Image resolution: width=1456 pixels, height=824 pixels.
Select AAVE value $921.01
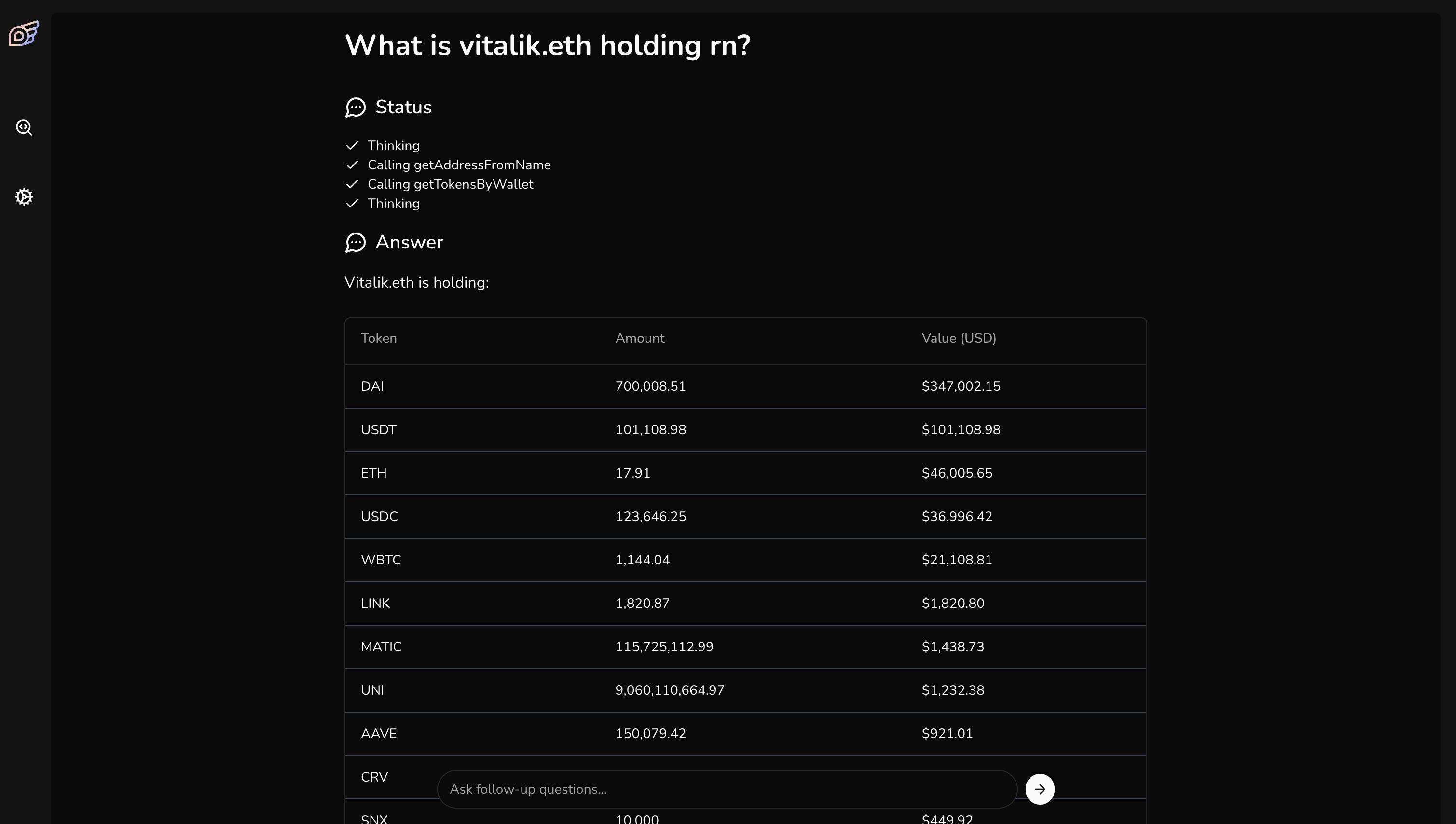coord(948,733)
